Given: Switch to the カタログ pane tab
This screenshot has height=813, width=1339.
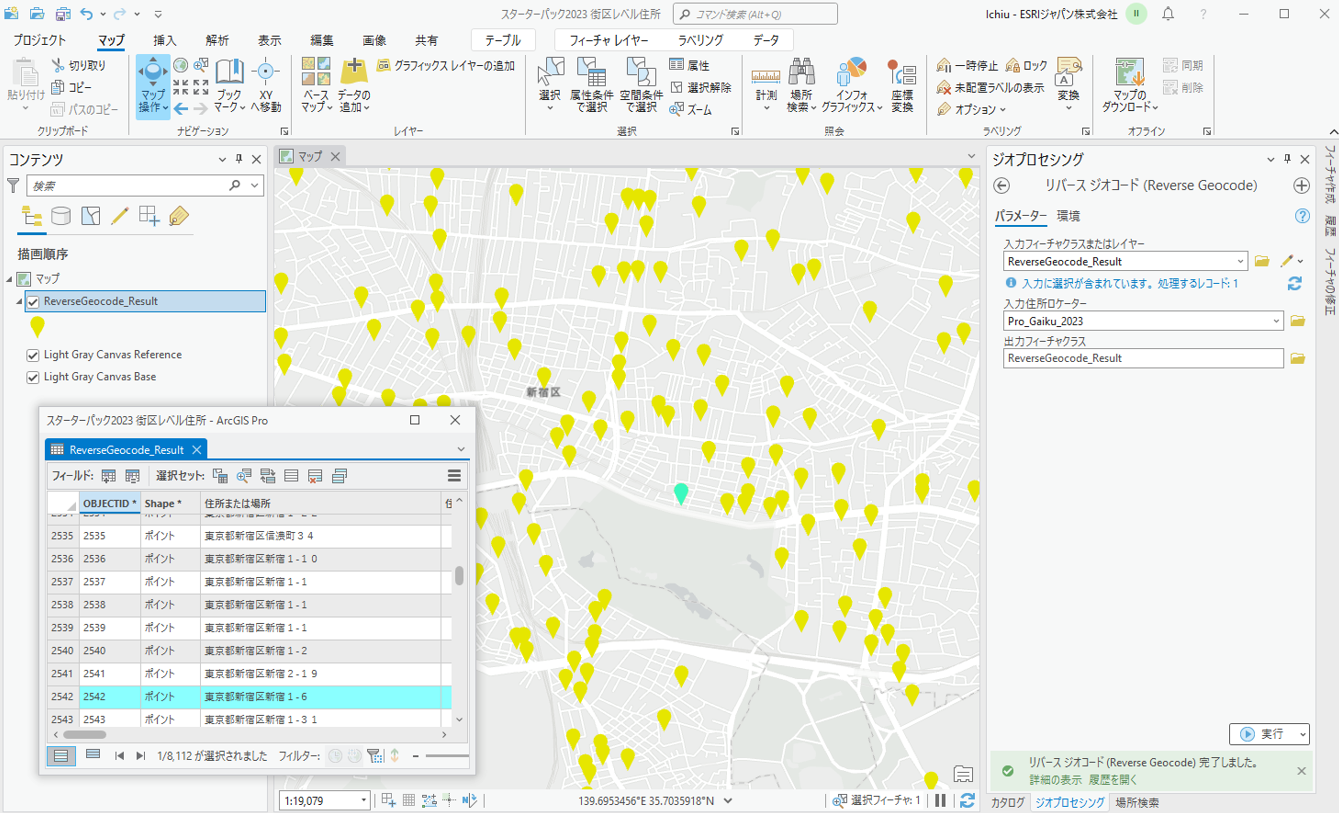Looking at the screenshot, I should point(1008,802).
